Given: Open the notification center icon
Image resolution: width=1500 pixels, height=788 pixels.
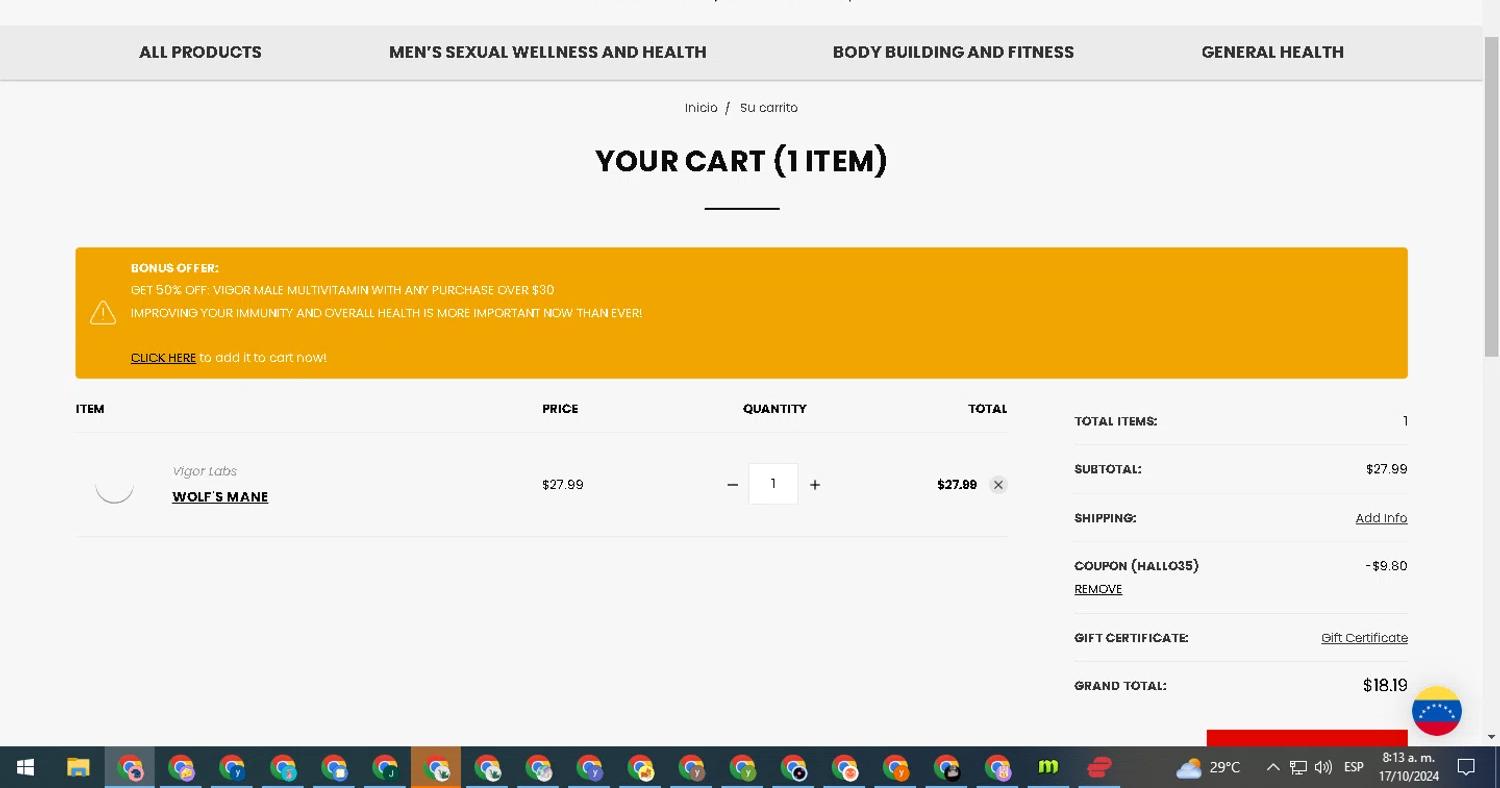Looking at the screenshot, I should pos(1466,767).
